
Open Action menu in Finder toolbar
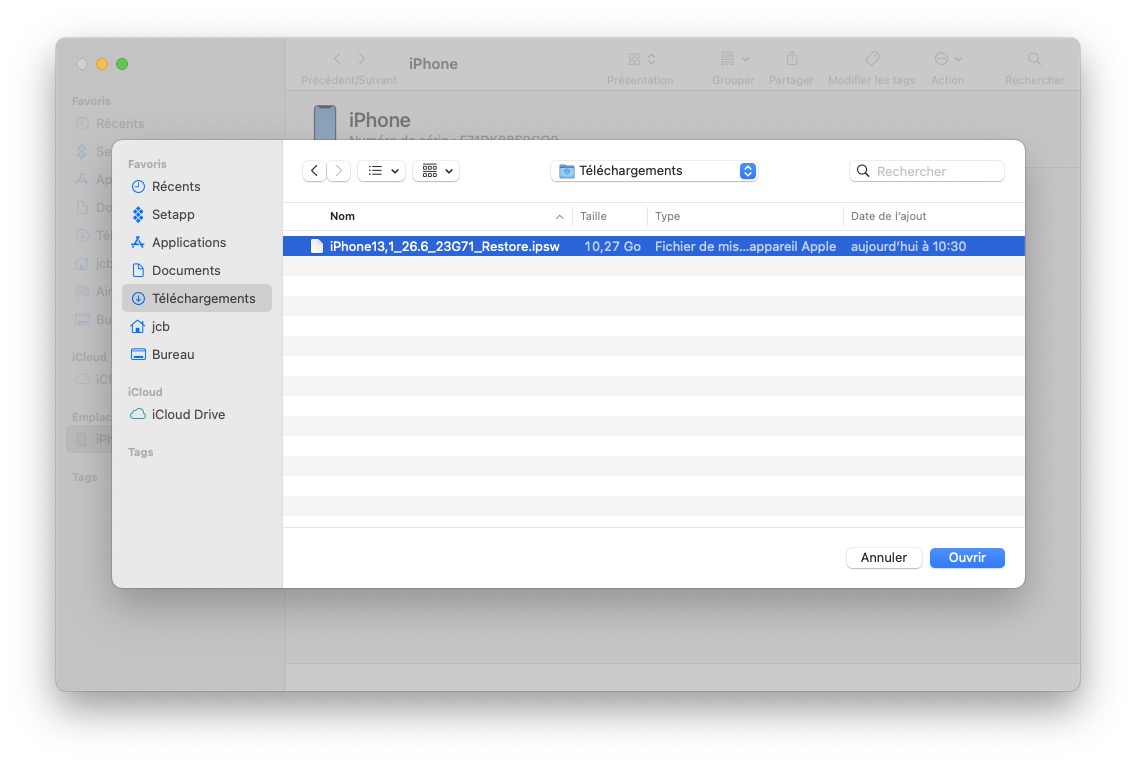tap(948, 68)
